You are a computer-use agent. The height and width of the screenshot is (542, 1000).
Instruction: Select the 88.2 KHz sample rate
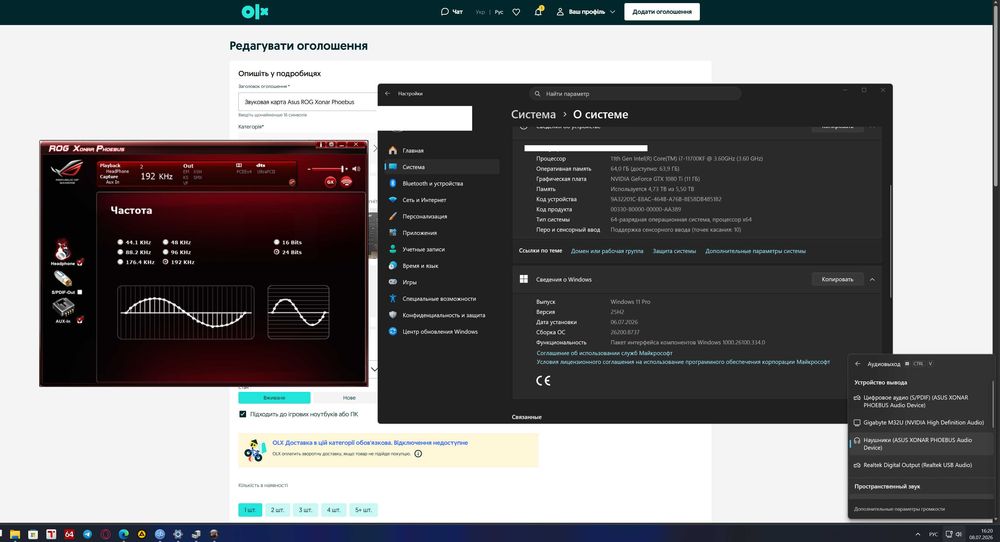point(135,252)
